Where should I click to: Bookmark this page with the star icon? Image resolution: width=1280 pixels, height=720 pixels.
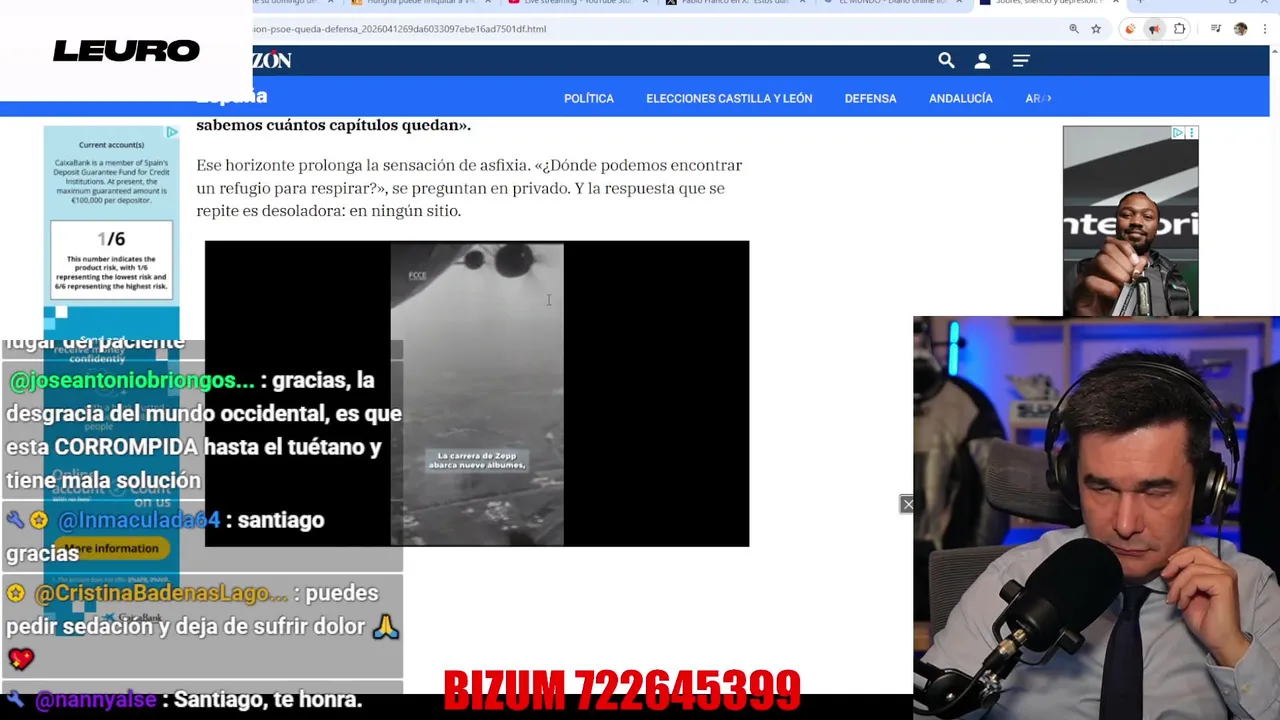(x=1096, y=29)
